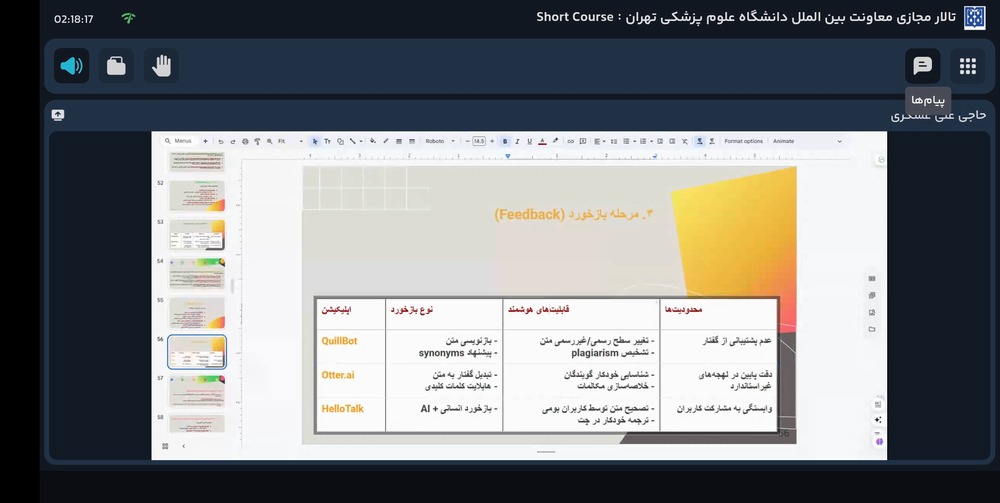Open the apps grid menu
Image resolution: width=1000 pixels, height=503 pixels.
[x=967, y=66]
